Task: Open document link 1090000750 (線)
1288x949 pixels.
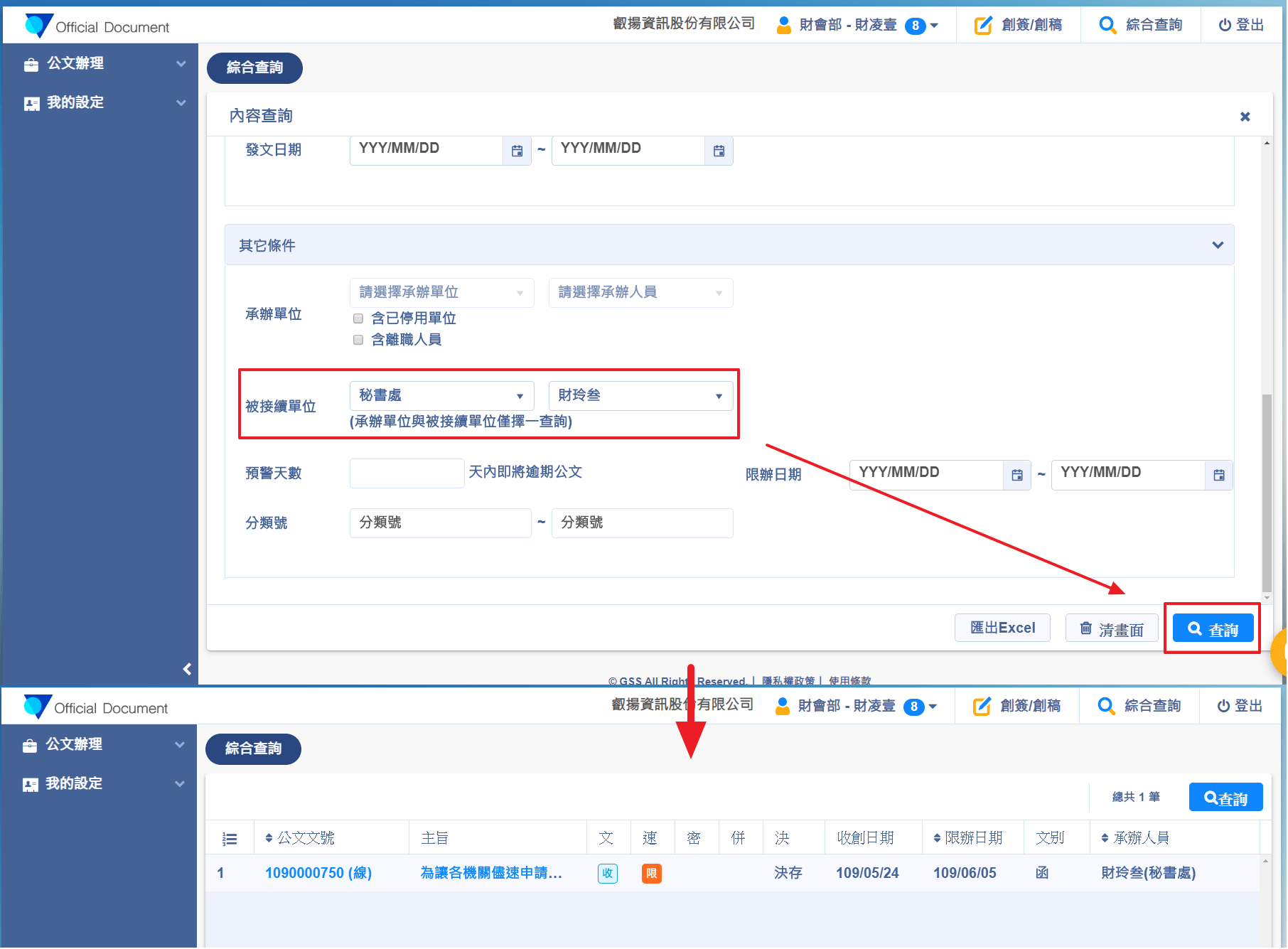Action: point(318,874)
